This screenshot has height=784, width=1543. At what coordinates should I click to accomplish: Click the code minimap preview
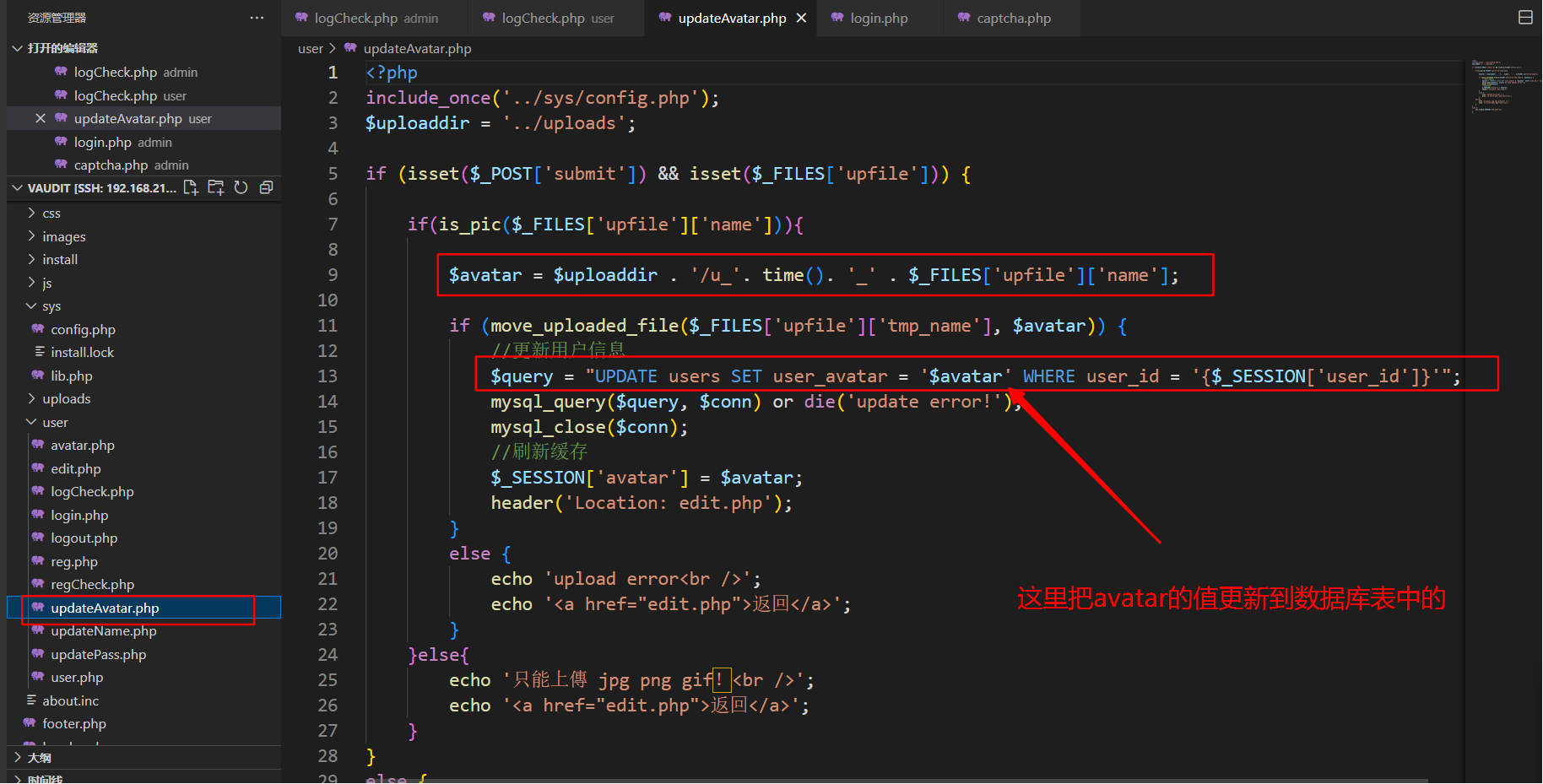click(1506, 86)
